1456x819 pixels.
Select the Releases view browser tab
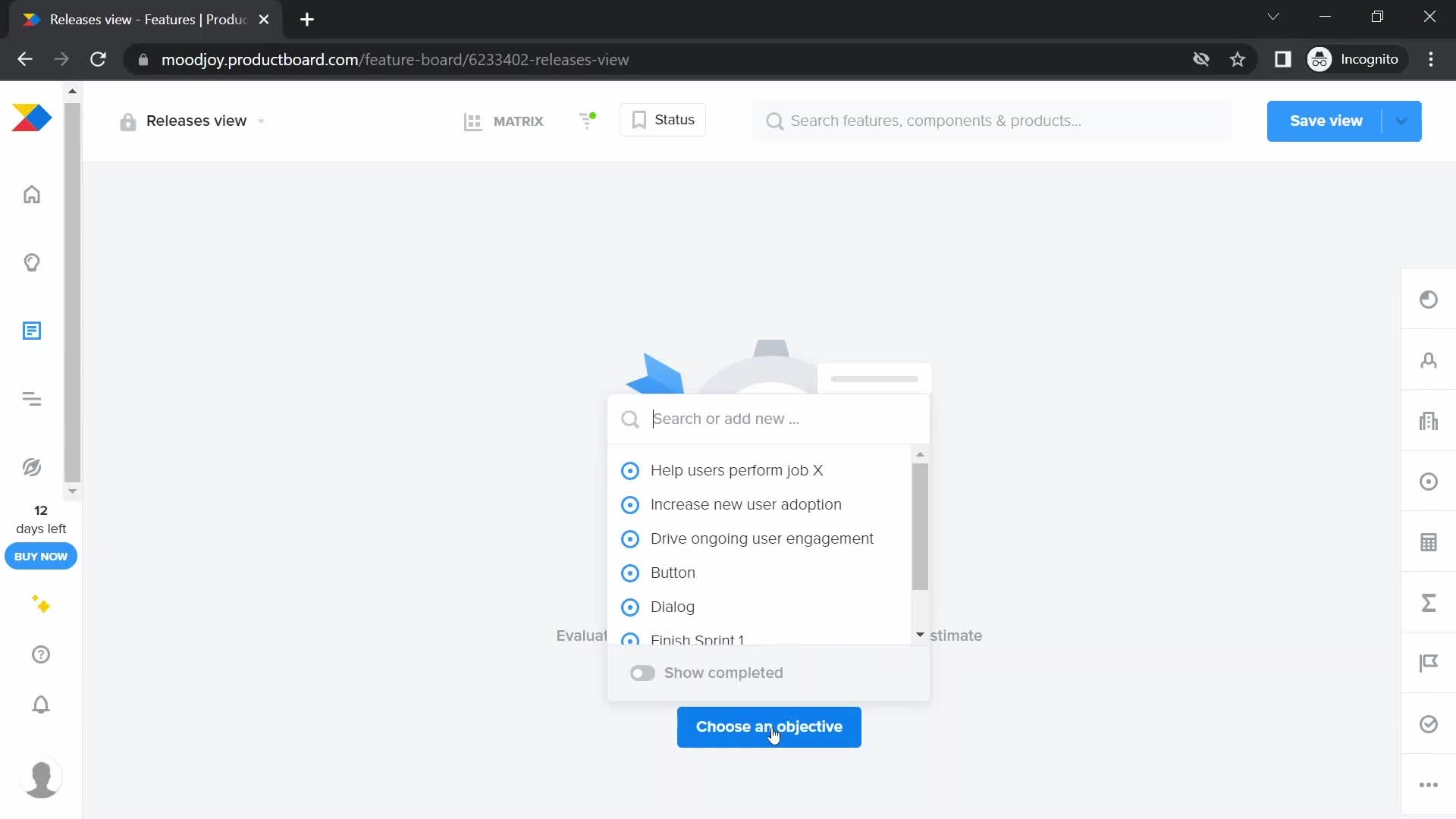tap(146, 20)
